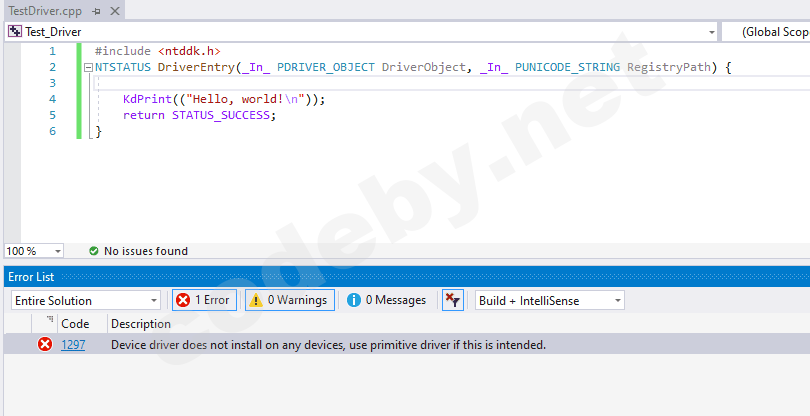Sort by the Code column header
810x416 pixels.
pos(75,324)
